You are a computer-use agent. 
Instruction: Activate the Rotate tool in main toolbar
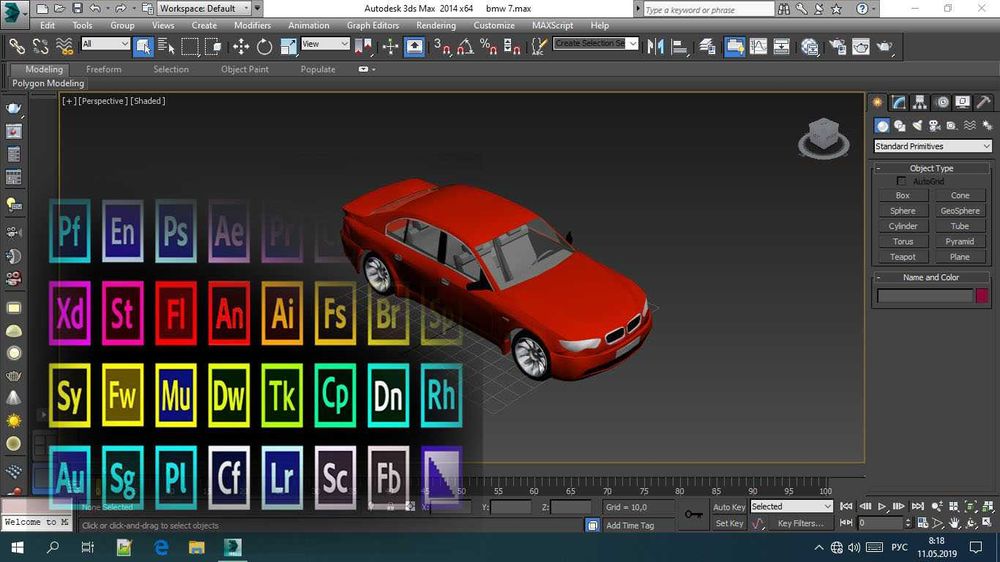click(264, 46)
